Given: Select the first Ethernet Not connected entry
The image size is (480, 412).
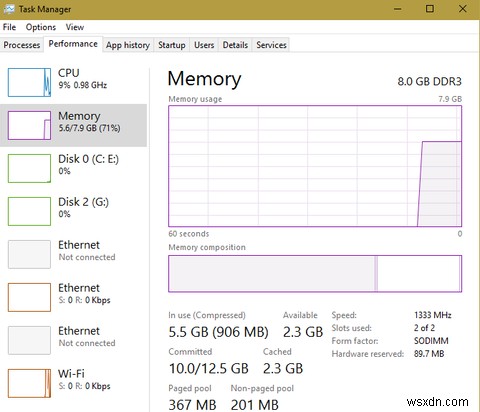Looking at the screenshot, I should (x=73, y=254).
